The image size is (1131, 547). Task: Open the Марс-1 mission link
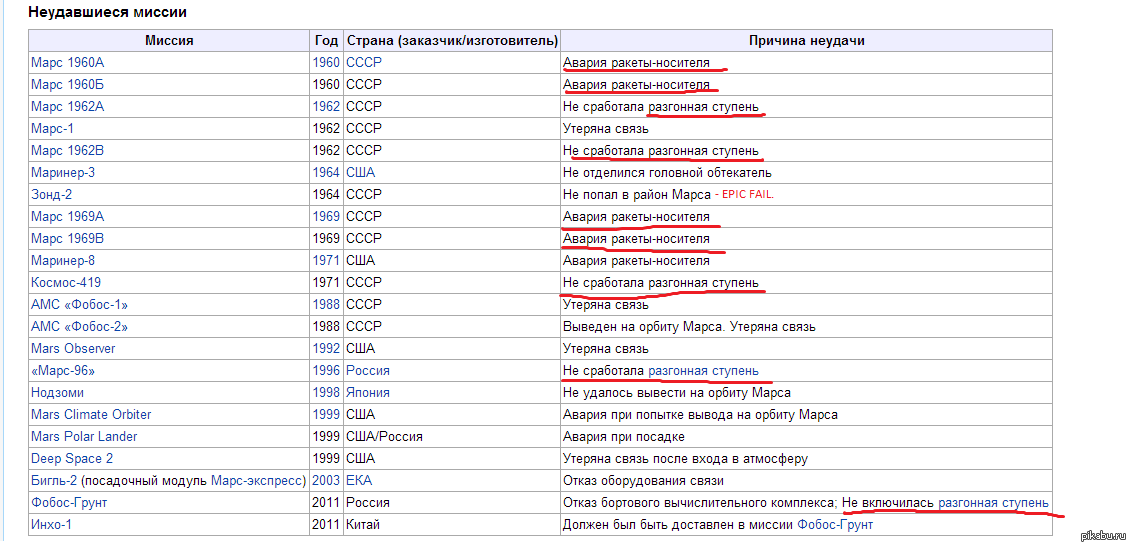point(53,128)
